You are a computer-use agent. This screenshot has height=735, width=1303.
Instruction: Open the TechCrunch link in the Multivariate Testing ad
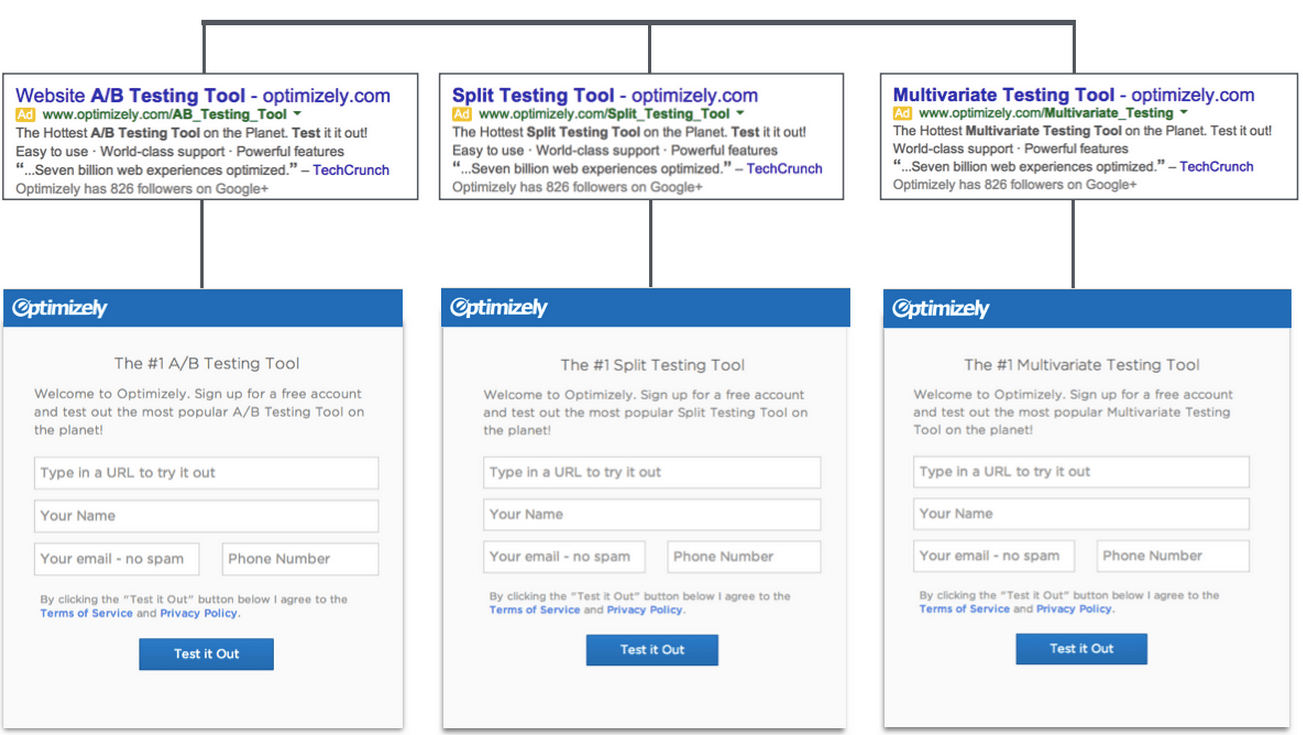[1216, 167]
